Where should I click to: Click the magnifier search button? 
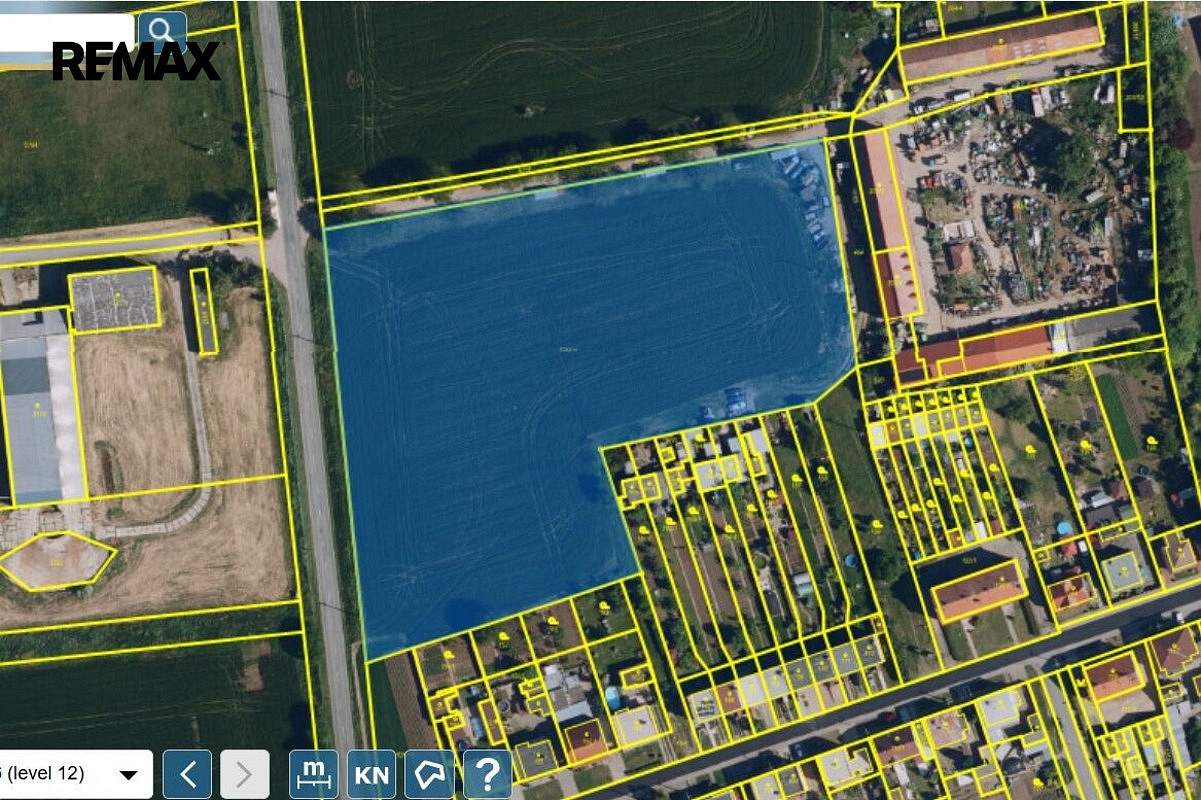(162, 30)
